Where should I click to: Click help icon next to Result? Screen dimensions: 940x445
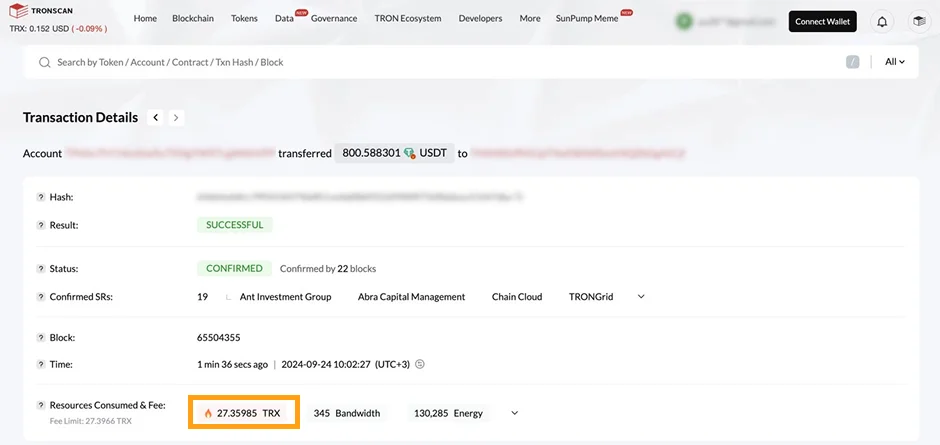41,225
